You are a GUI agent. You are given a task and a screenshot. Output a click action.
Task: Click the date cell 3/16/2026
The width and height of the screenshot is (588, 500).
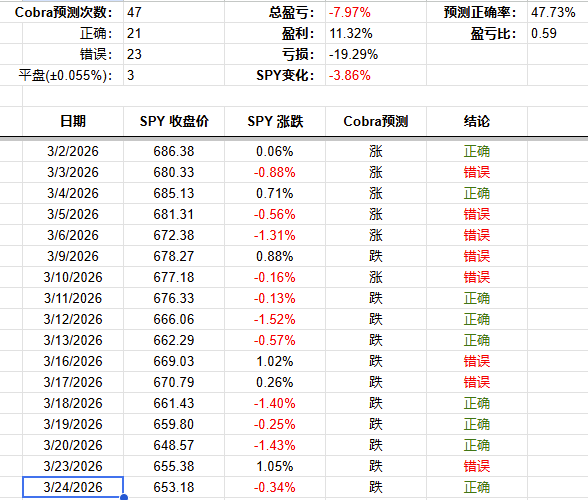point(73,361)
